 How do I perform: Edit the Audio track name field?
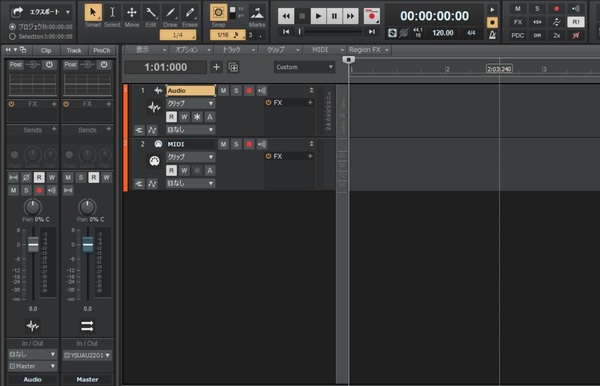191,91
